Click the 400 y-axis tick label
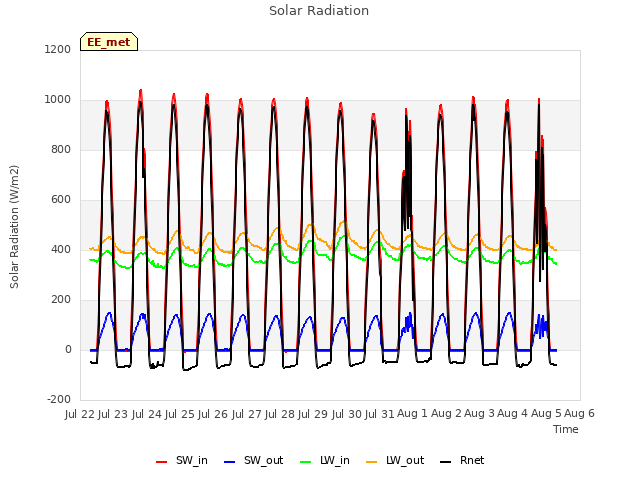 [x=61, y=249]
